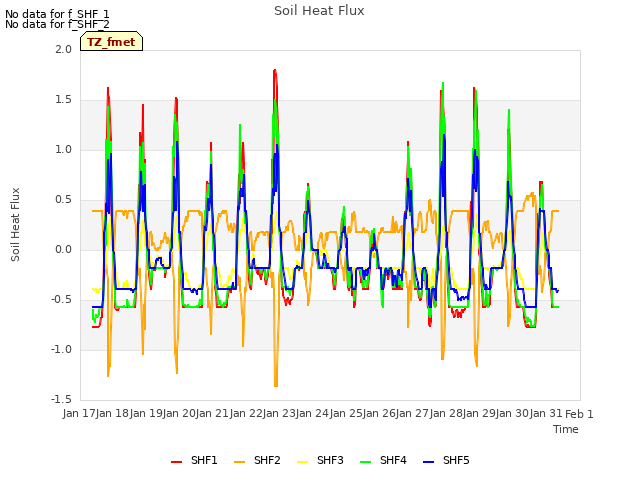Click the Jan 30 x-axis date label

tap(513, 413)
